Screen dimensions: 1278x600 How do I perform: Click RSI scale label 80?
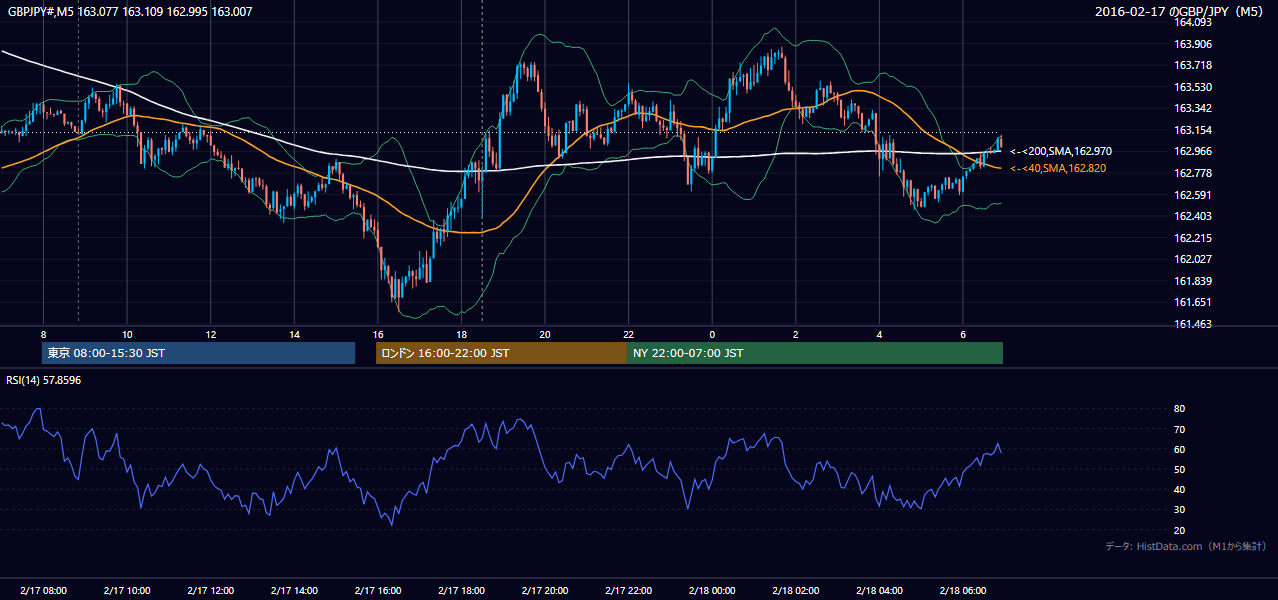point(1179,409)
